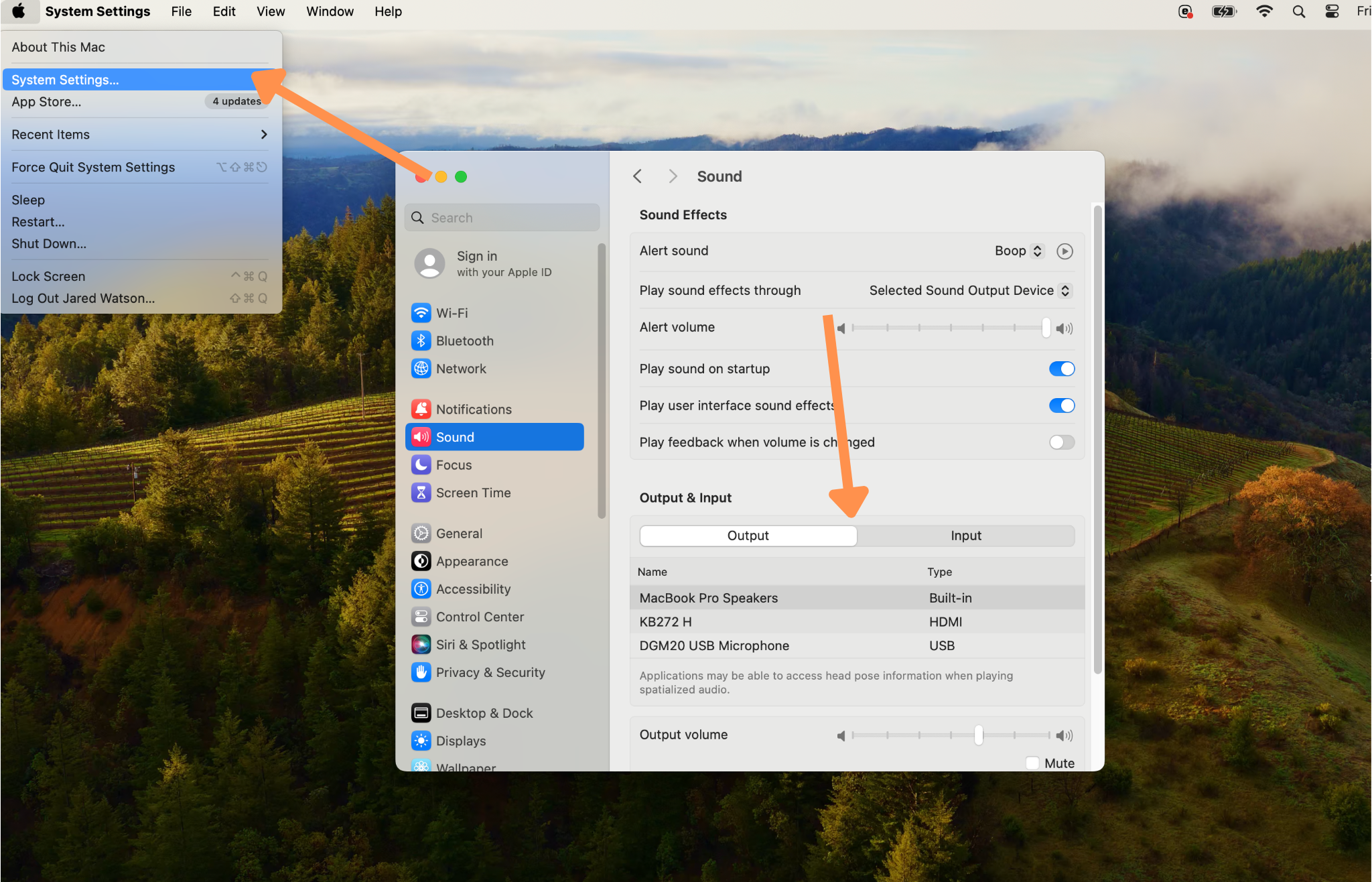Open the Help menu
The image size is (1372, 882).
pyautogui.click(x=388, y=11)
